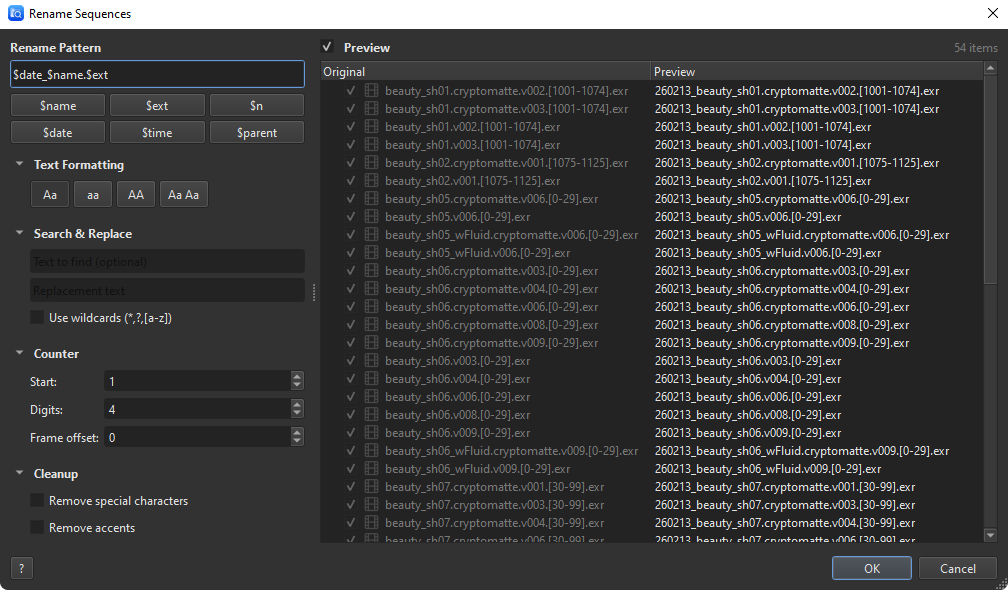Image resolution: width=1008 pixels, height=590 pixels.
Task: Sort by the Original column header
Action: click(485, 72)
